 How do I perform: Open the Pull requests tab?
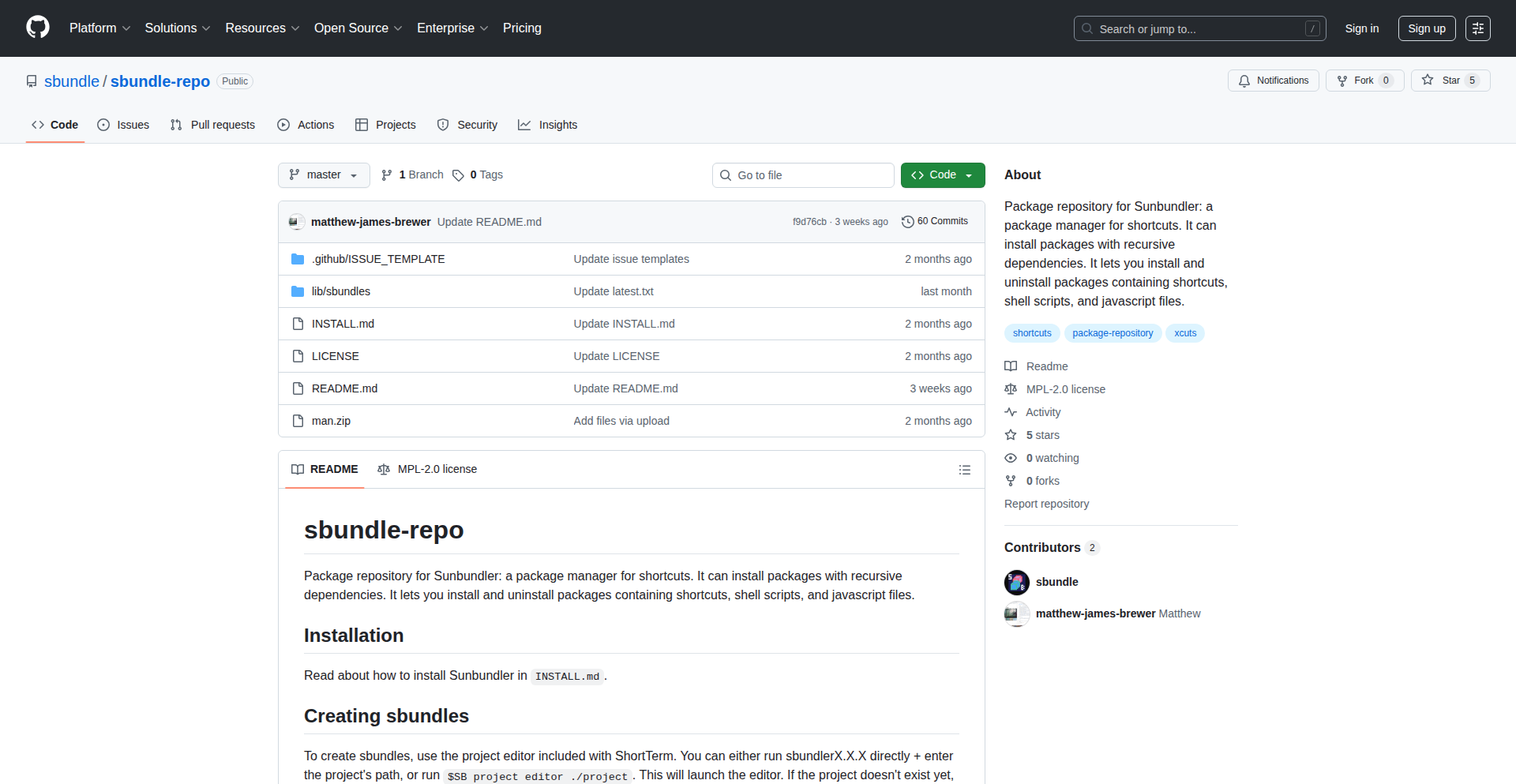(212, 125)
